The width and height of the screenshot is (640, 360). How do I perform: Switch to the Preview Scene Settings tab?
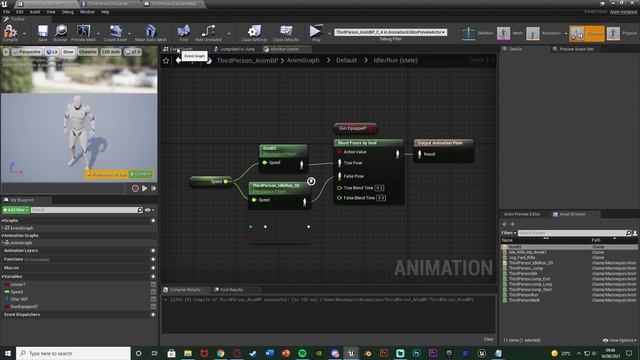(576, 49)
